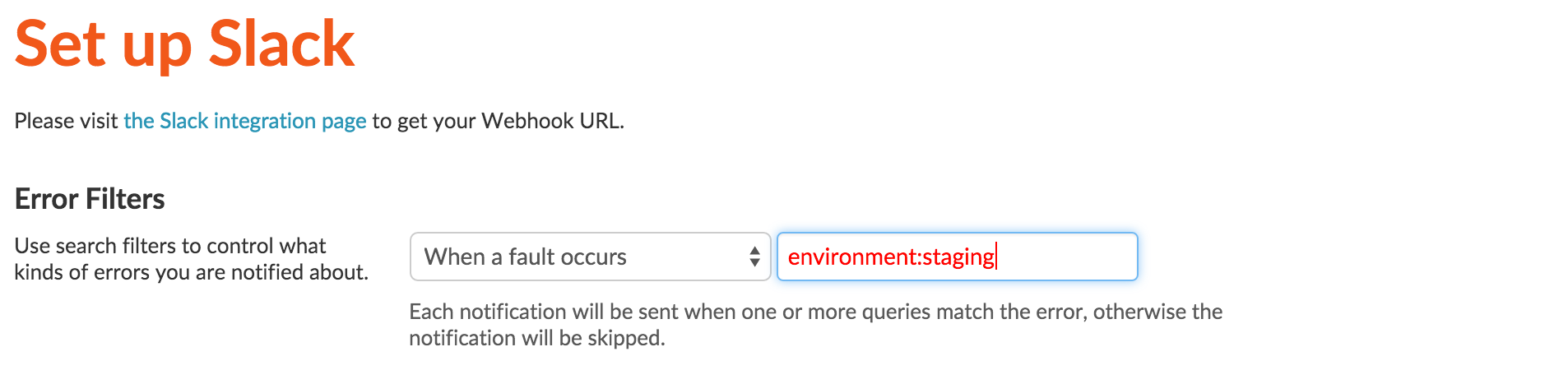Screen dimensions: 1568x370
Task: Open the "When a fault occurs" dropdown
Action: 589,257
